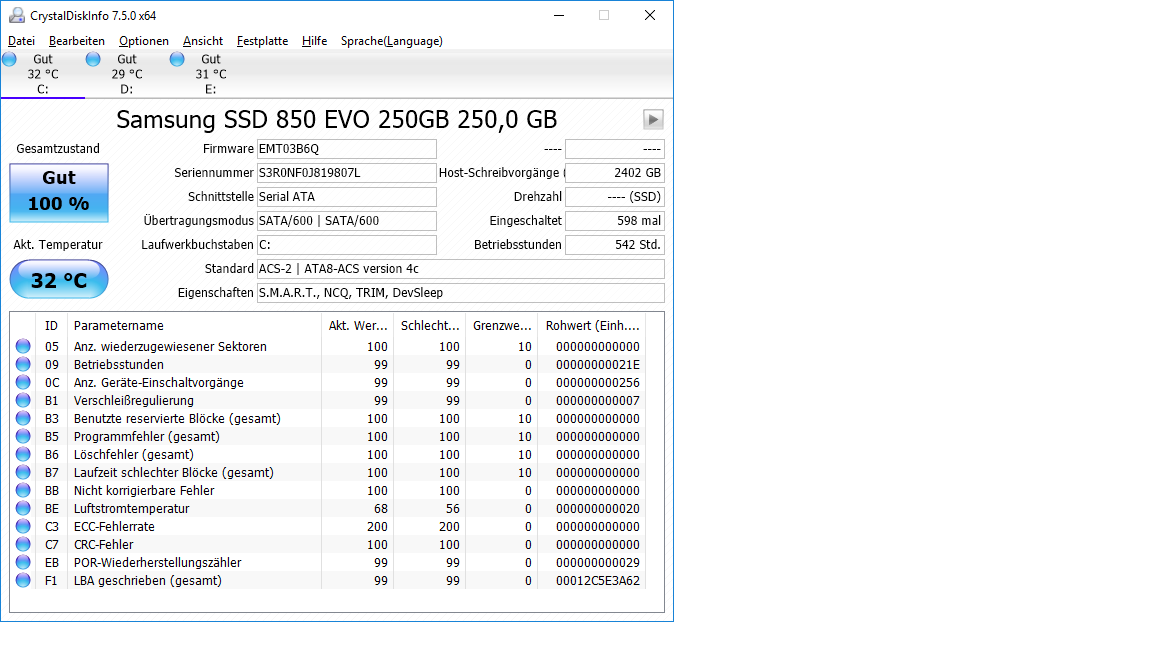1152x648 pixels.
Task: Select 'Laufzeit schlechter Blöcke (gesamt)' text
Action: (x=173, y=472)
